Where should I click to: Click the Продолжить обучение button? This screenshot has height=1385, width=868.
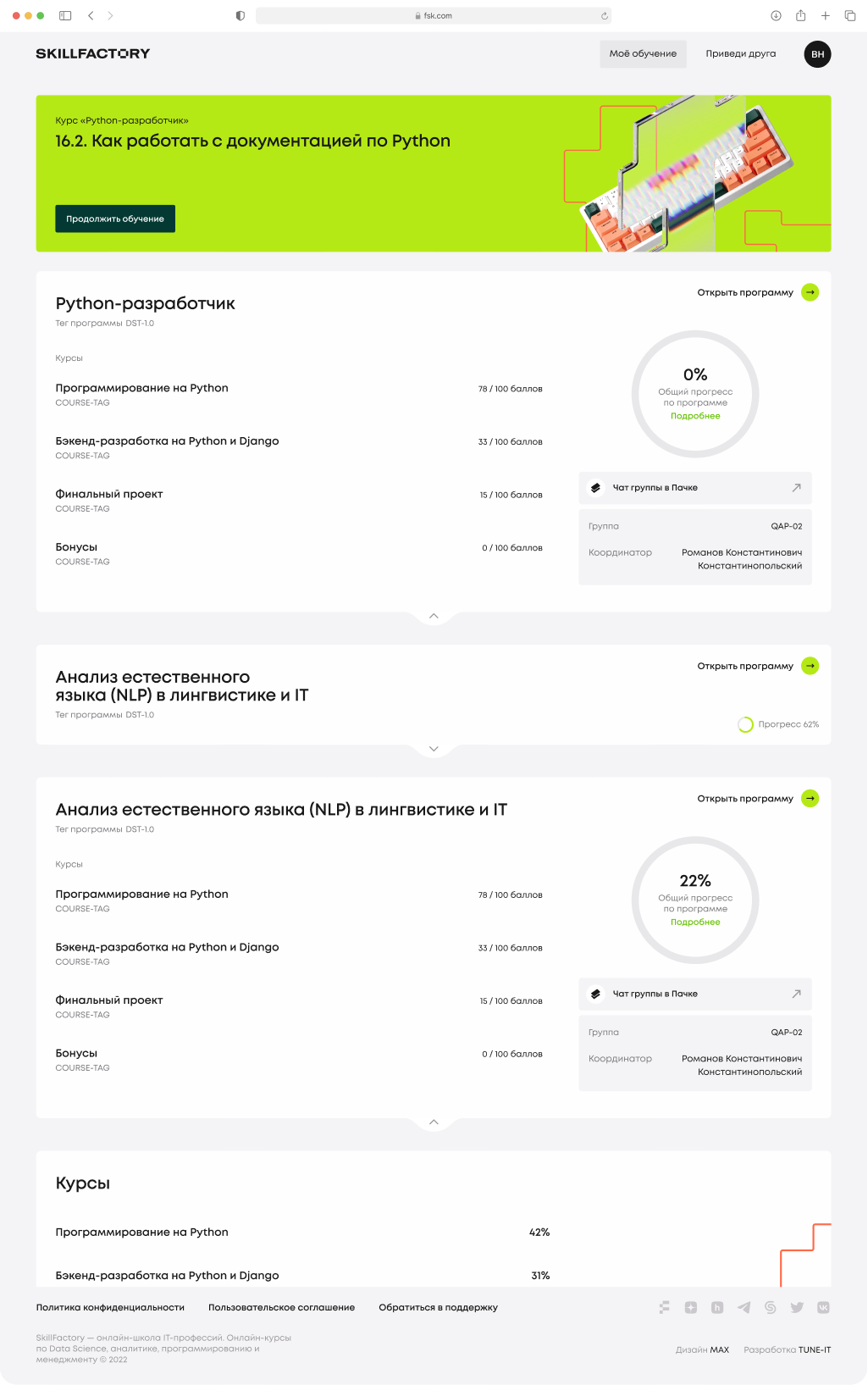tap(115, 219)
